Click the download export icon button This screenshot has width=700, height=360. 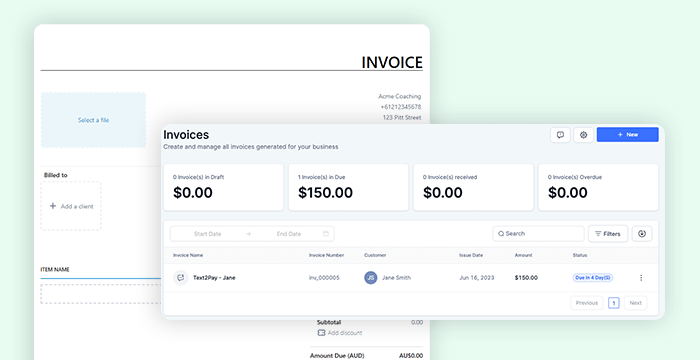coord(642,234)
